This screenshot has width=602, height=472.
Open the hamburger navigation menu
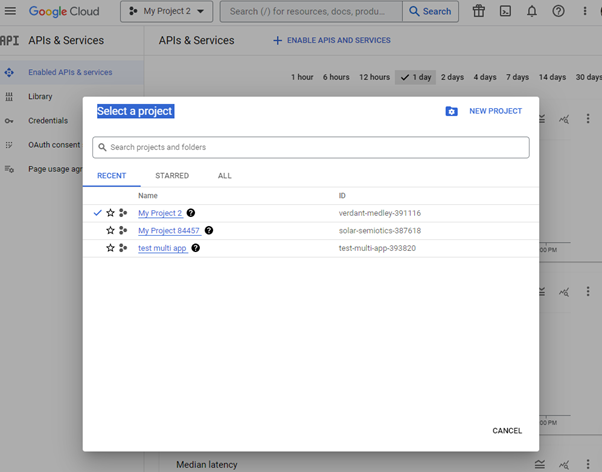[x=10, y=11]
